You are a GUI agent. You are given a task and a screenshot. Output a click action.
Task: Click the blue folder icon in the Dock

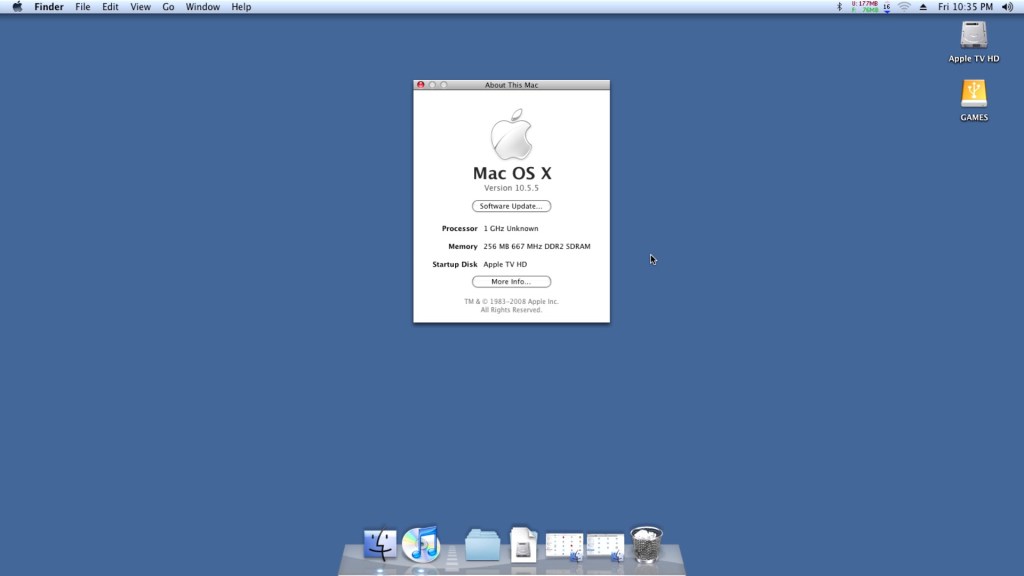(x=481, y=544)
